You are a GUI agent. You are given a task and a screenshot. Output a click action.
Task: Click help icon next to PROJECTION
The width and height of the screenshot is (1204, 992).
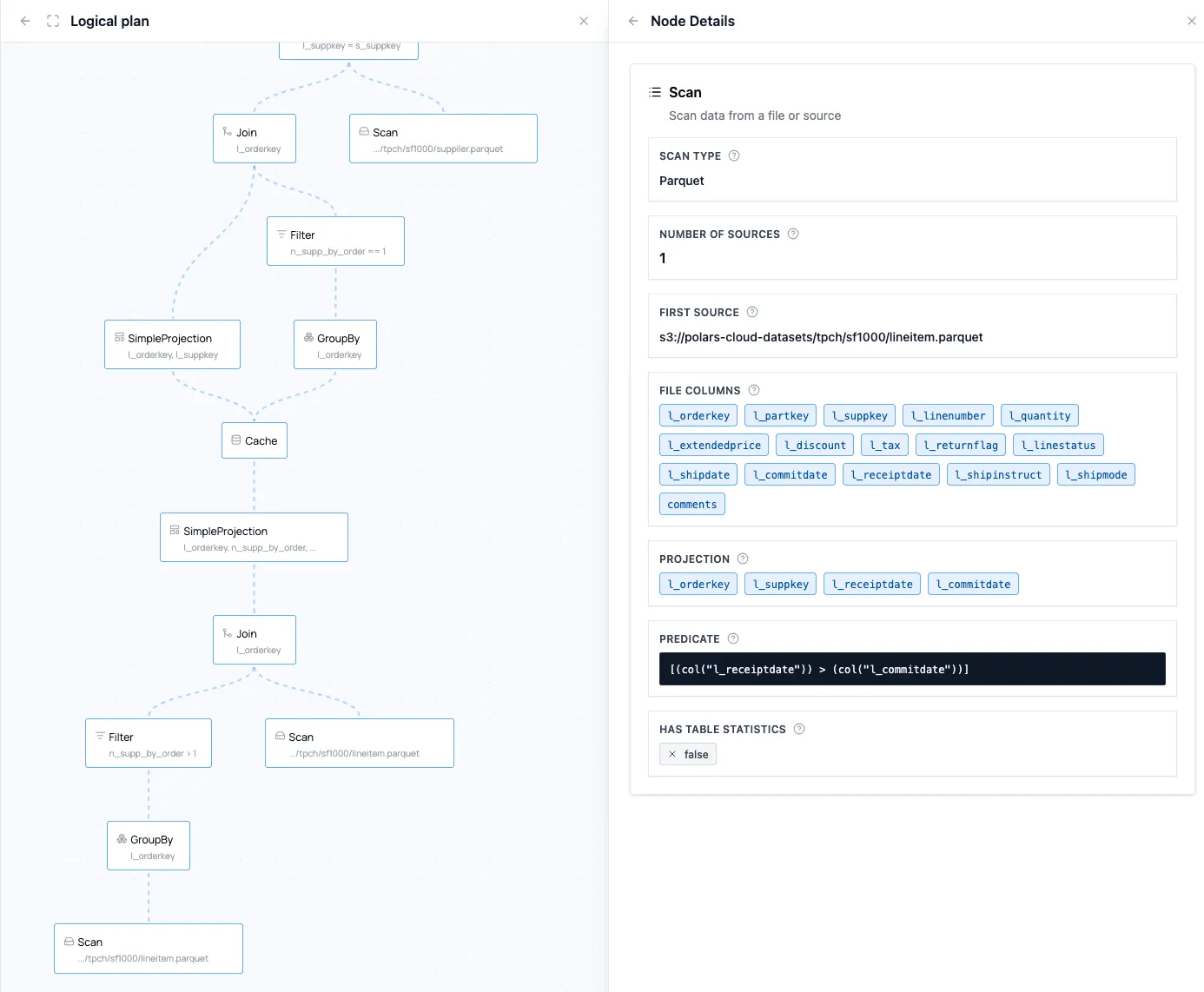743,559
